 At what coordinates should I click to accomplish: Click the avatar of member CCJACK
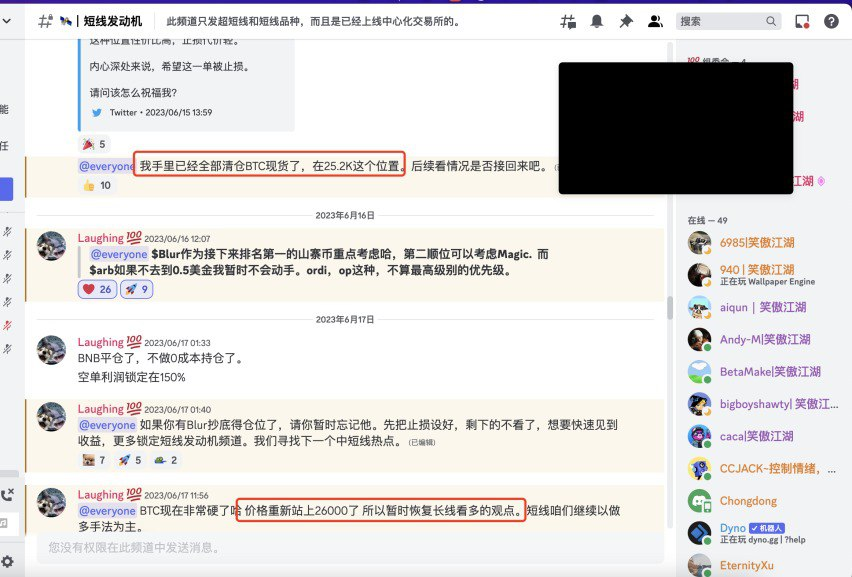(x=699, y=469)
